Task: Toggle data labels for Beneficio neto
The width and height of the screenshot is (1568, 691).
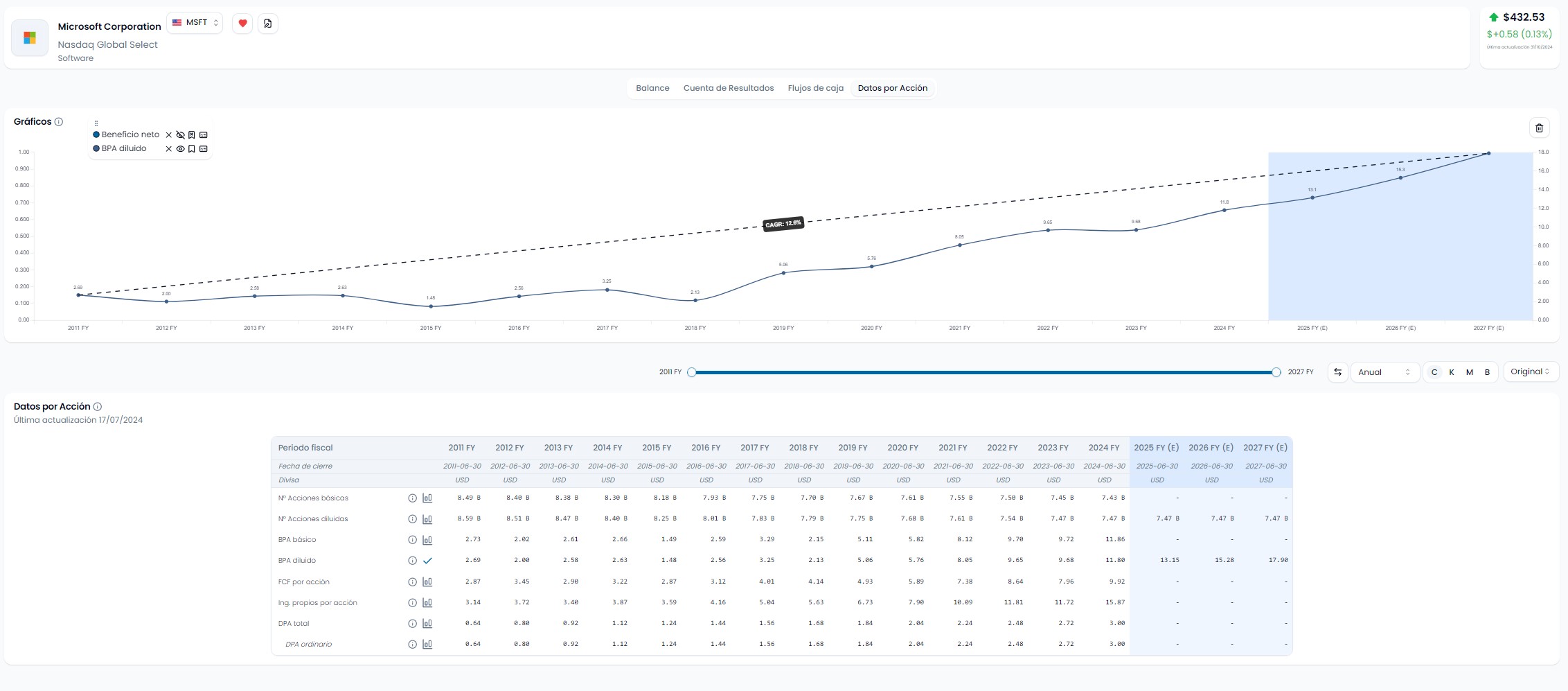Action: (204, 135)
